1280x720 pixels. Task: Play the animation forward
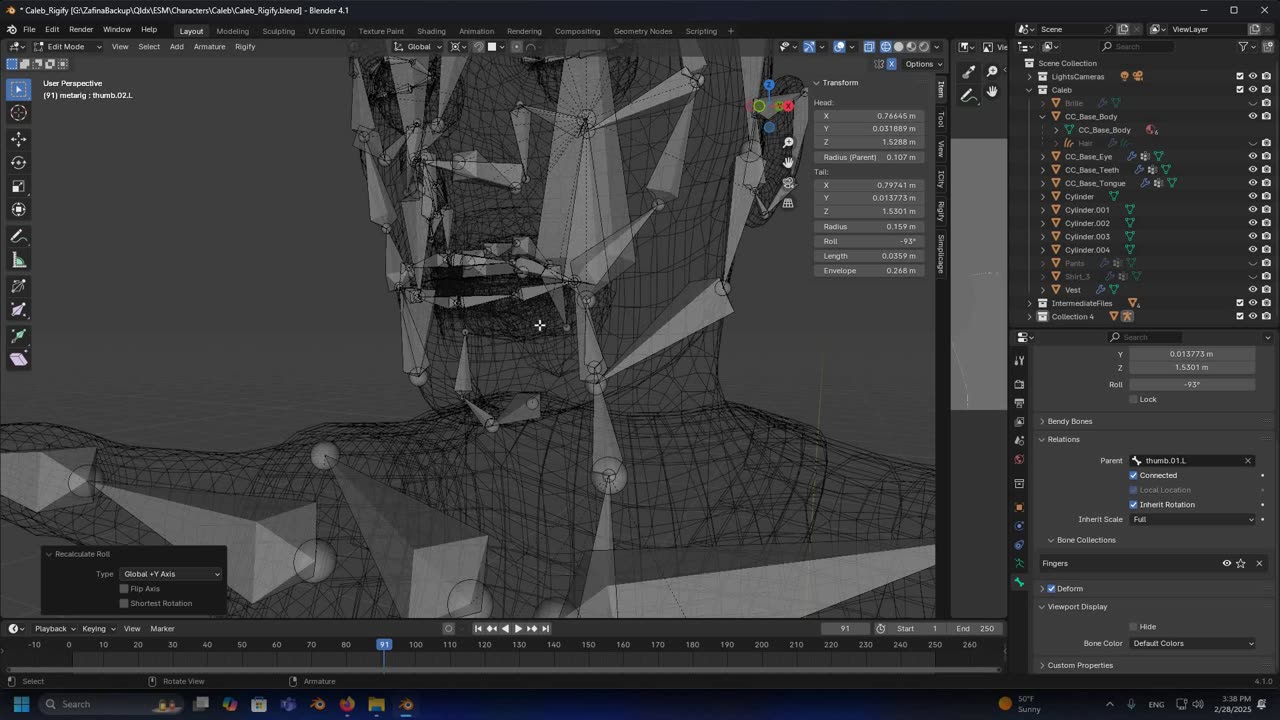pyautogui.click(x=518, y=628)
